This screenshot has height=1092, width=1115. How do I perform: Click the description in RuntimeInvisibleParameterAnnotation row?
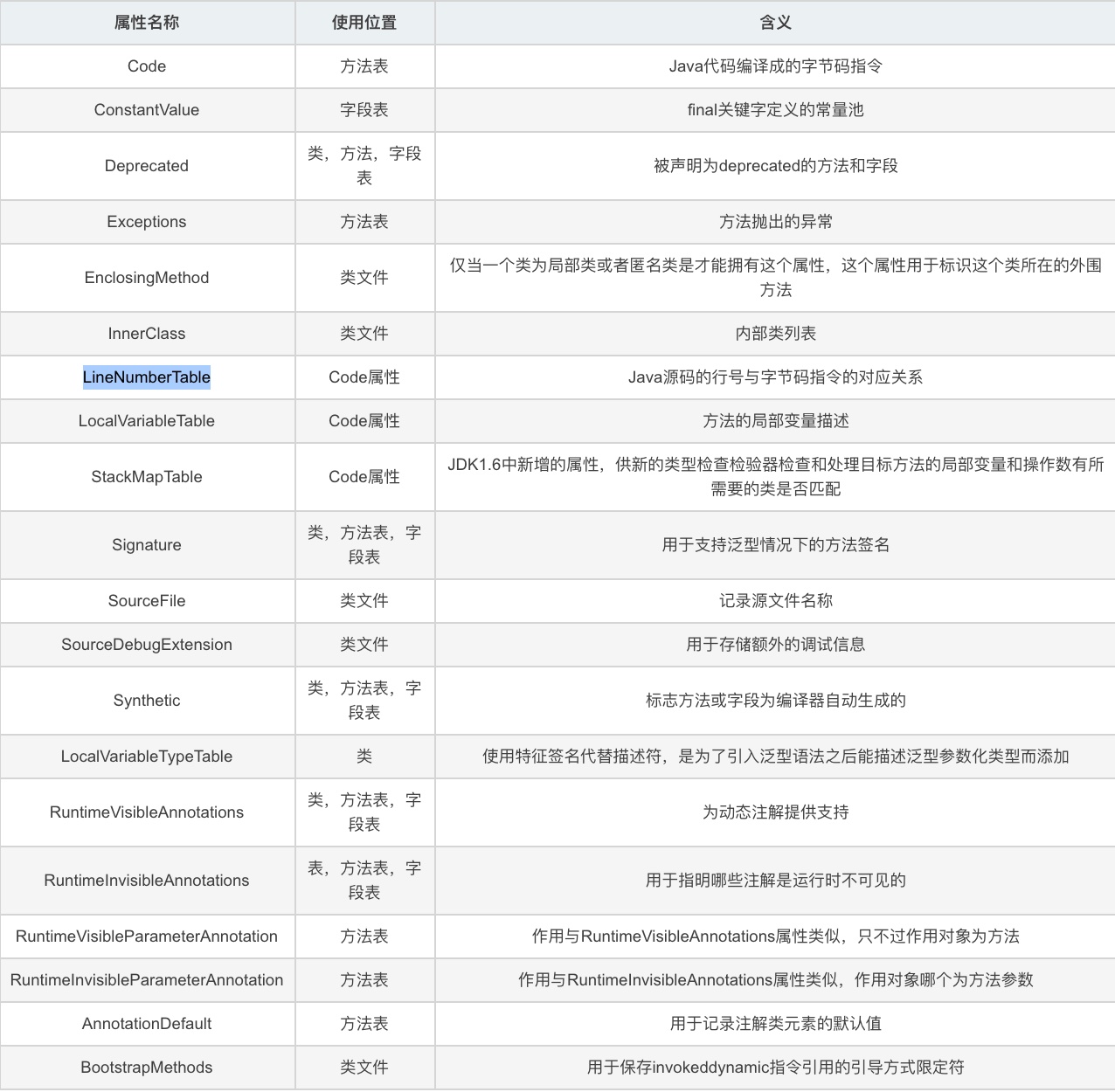point(775,980)
